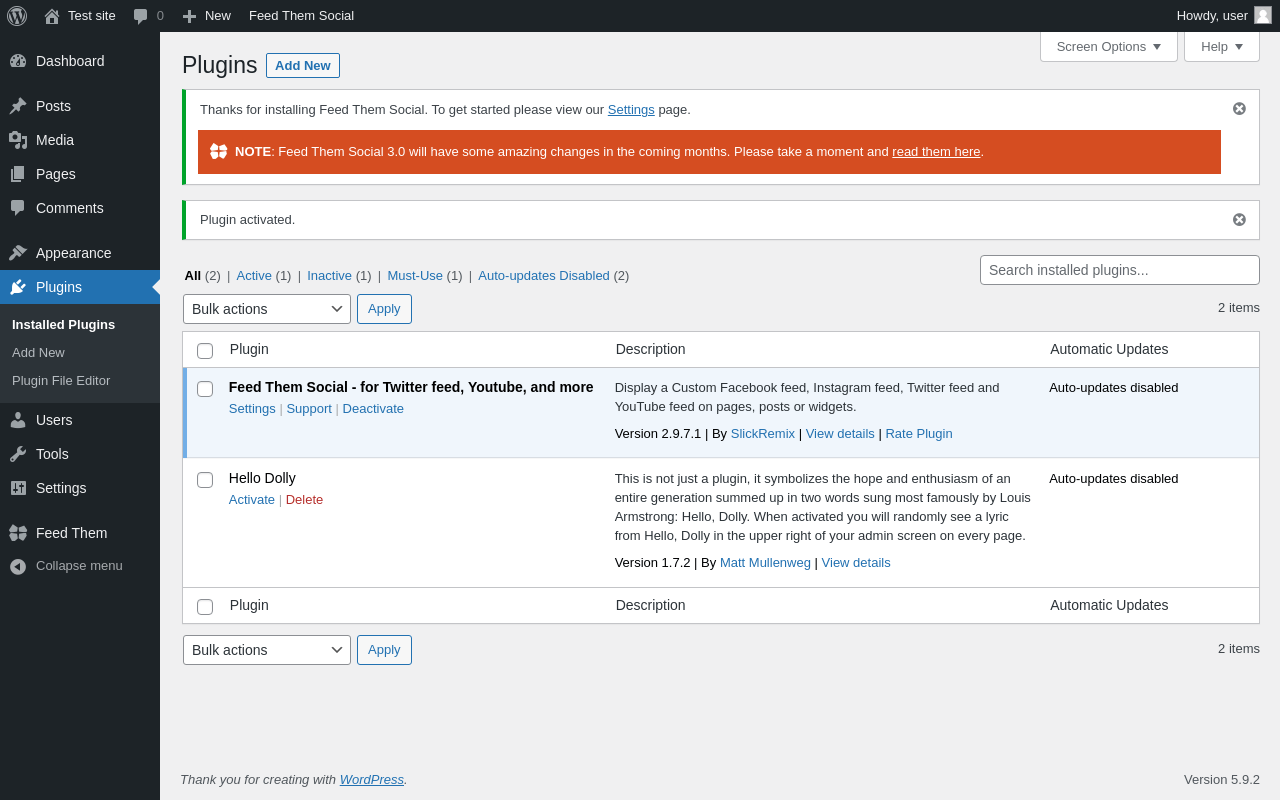Click the user avatar next to Howdy, user
1280x800 pixels.
click(x=1263, y=15)
